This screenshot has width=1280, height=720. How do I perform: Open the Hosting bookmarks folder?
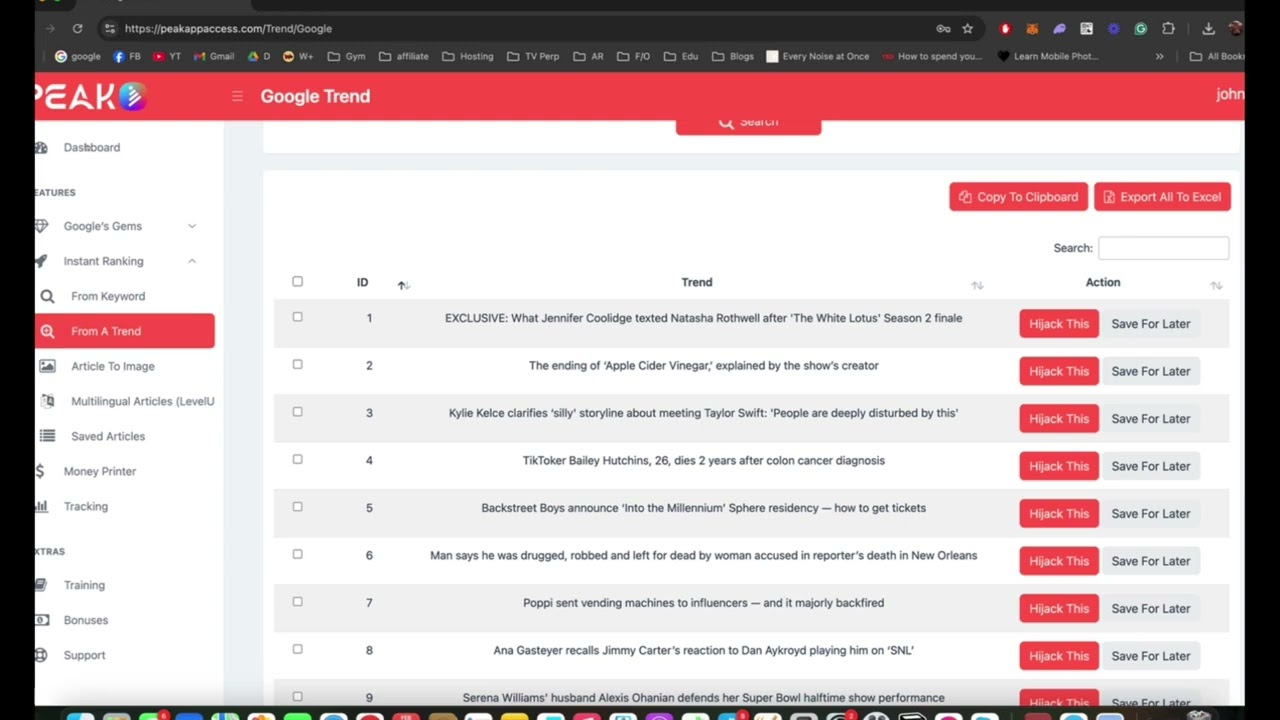point(468,57)
